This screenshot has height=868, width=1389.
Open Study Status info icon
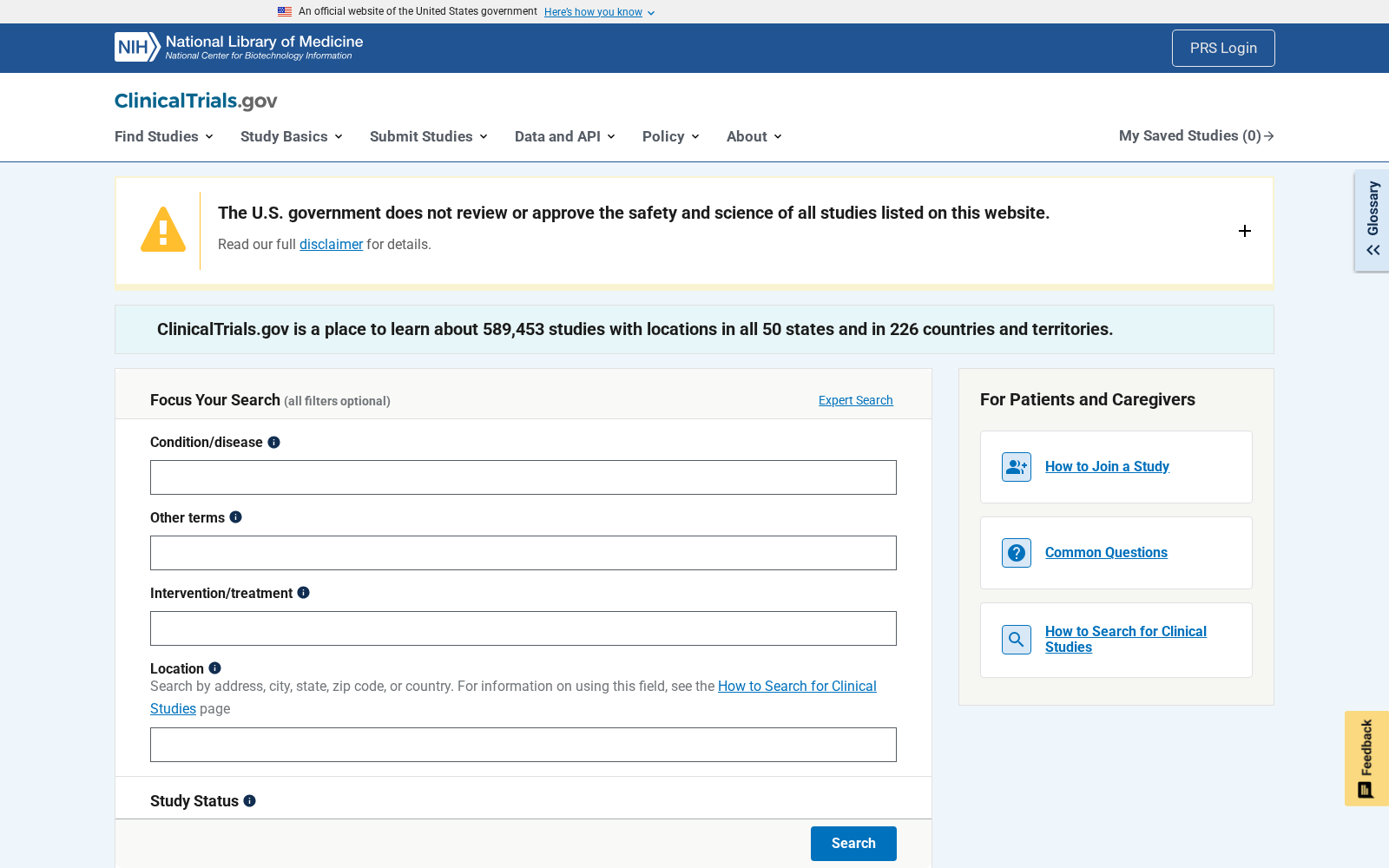coord(249,800)
